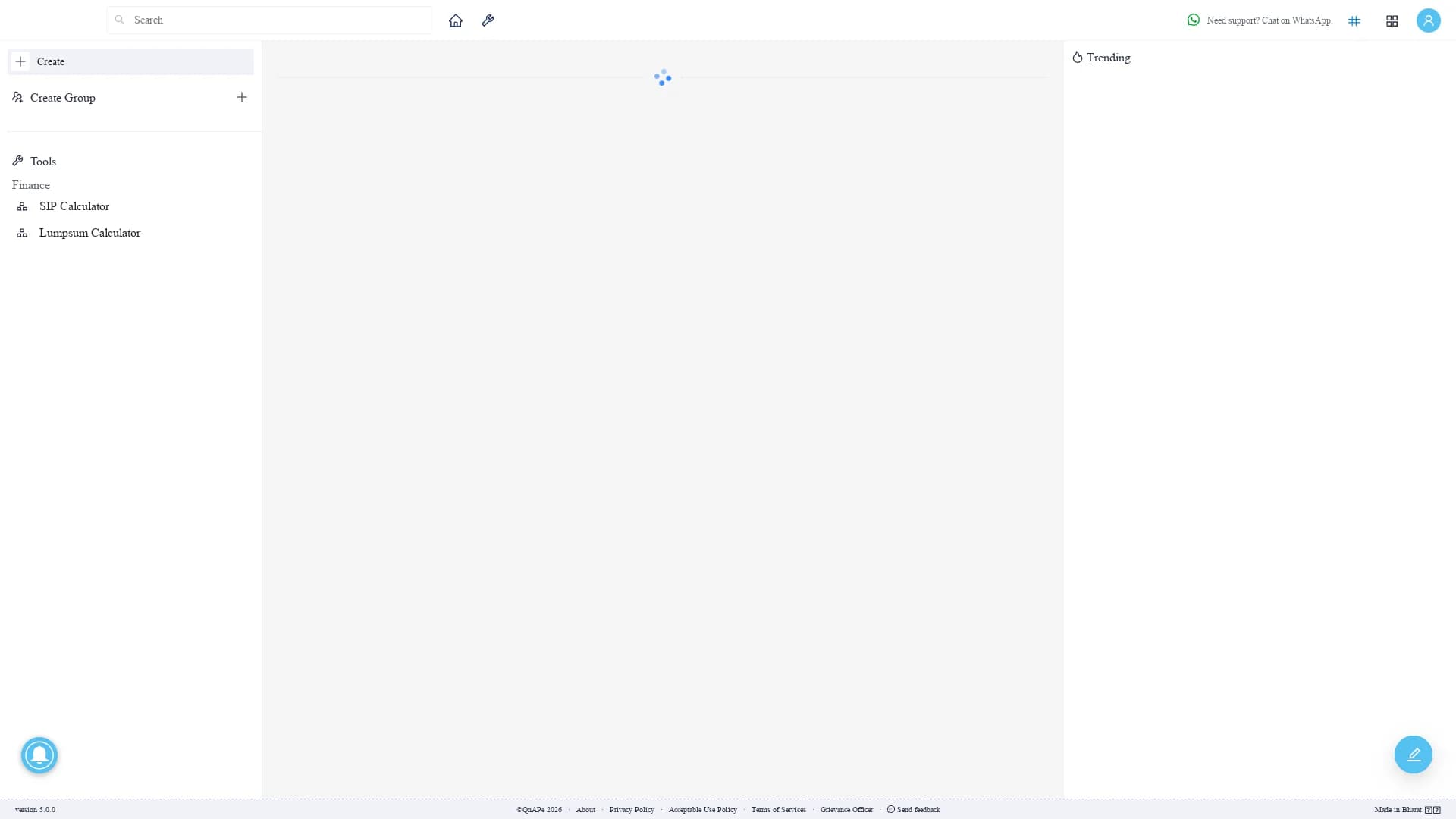Open Terms of Services link

(x=779, y=810)
